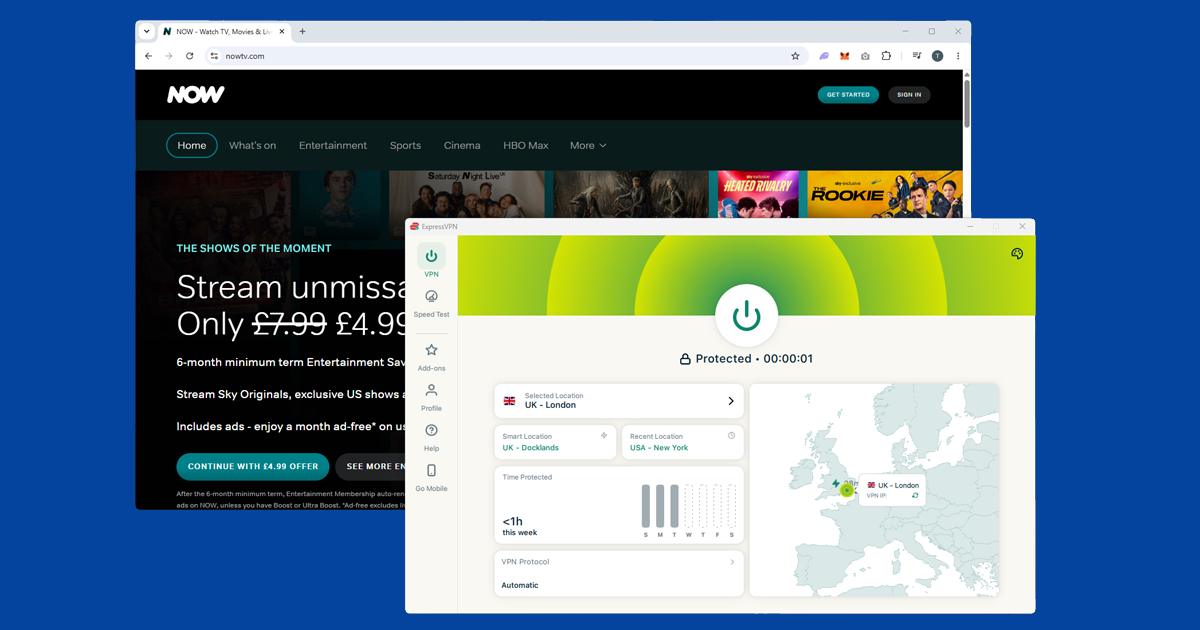Click the camera screenshot extension icon
The height and width of the screenshot is (630, 1200).
(x=865, y=56)
